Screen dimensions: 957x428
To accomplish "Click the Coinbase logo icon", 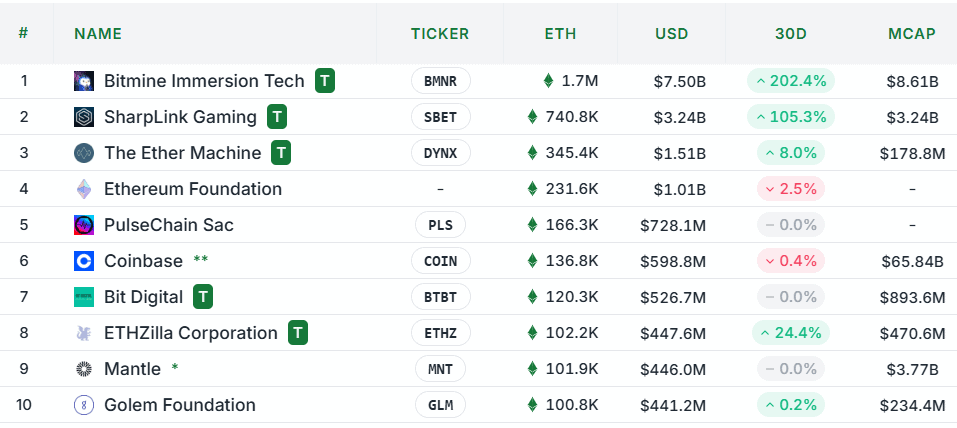I will (84, 261).
